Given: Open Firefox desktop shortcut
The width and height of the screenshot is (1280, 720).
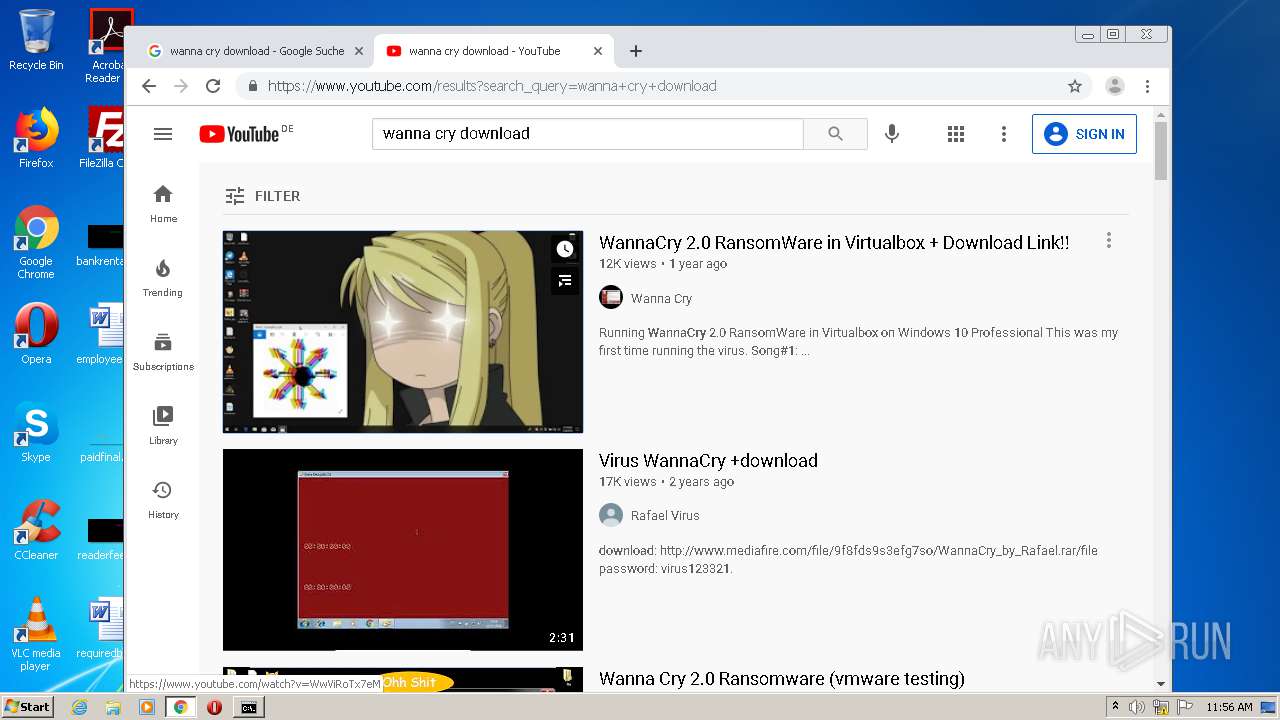Looking at the screenshot, I should coord(36,138).
